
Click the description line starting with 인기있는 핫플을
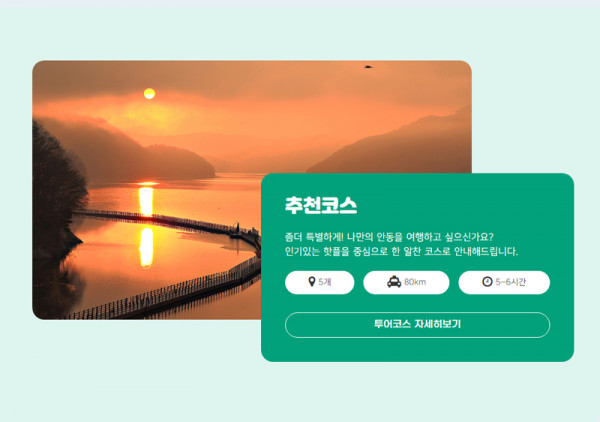pos(401,251)
